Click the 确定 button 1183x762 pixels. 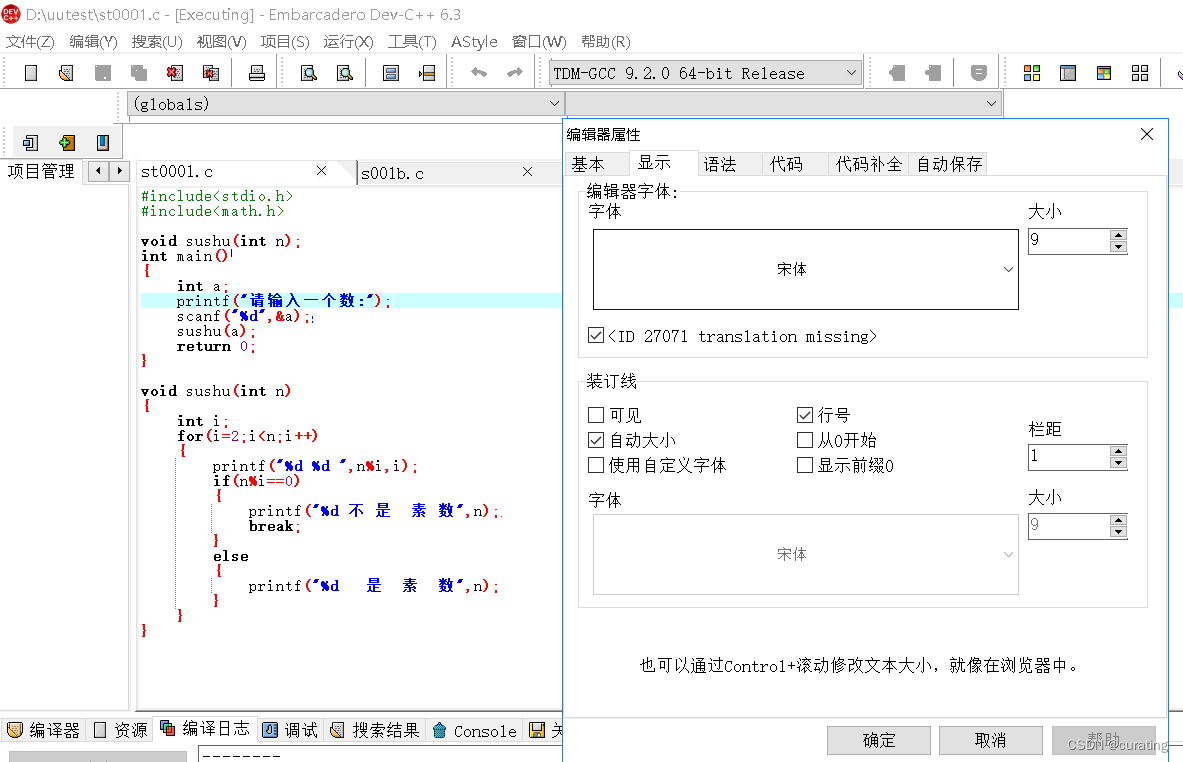(x=878, y=740)
